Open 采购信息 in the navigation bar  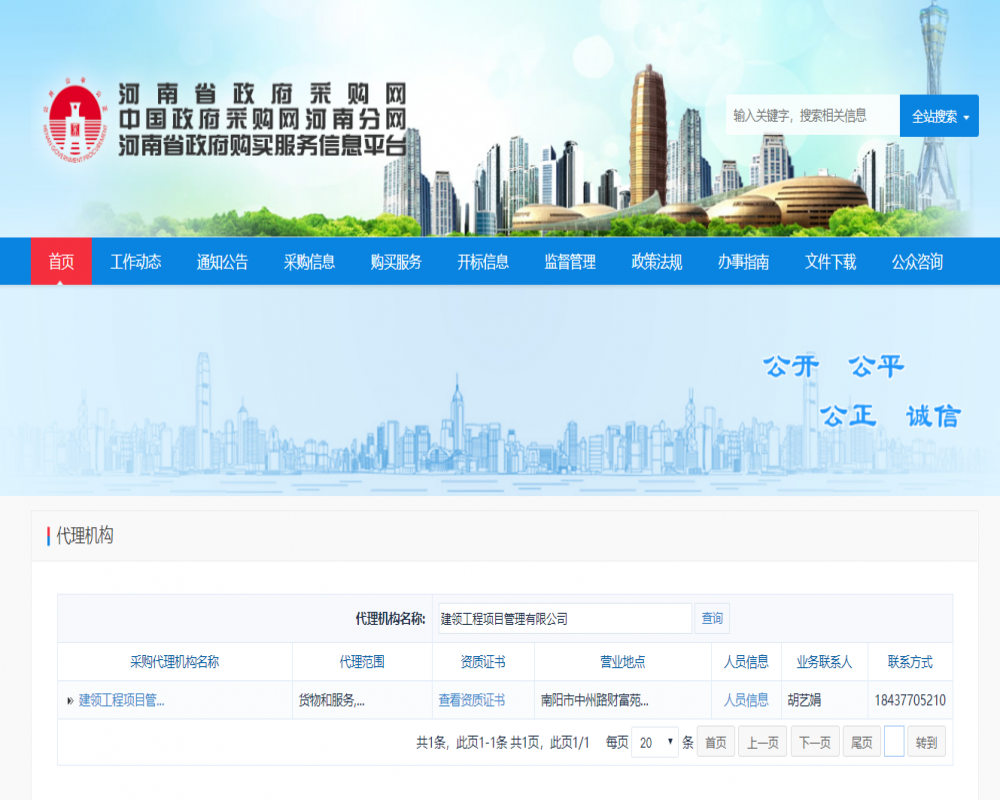click(x=309, y=262)
